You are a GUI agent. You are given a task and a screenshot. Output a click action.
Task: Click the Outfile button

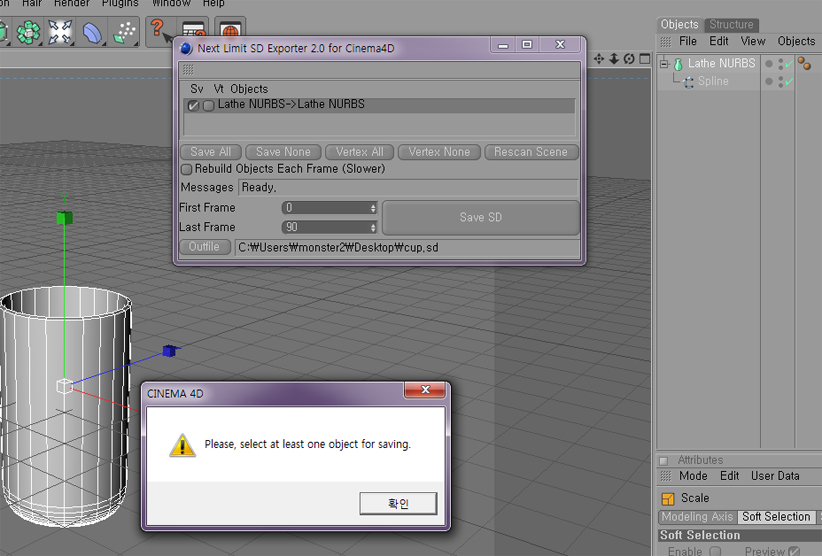pos(204,247)
